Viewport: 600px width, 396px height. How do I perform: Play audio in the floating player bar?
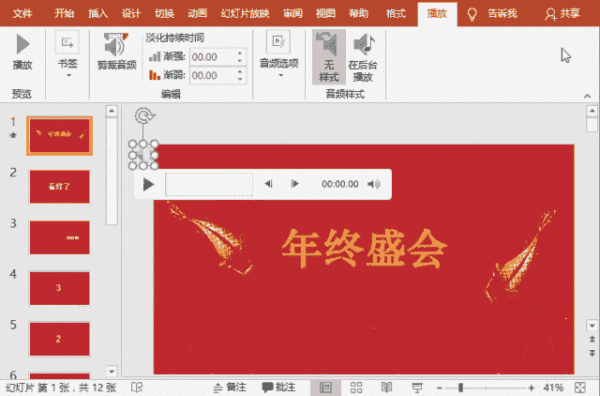[x=148, y=184]
